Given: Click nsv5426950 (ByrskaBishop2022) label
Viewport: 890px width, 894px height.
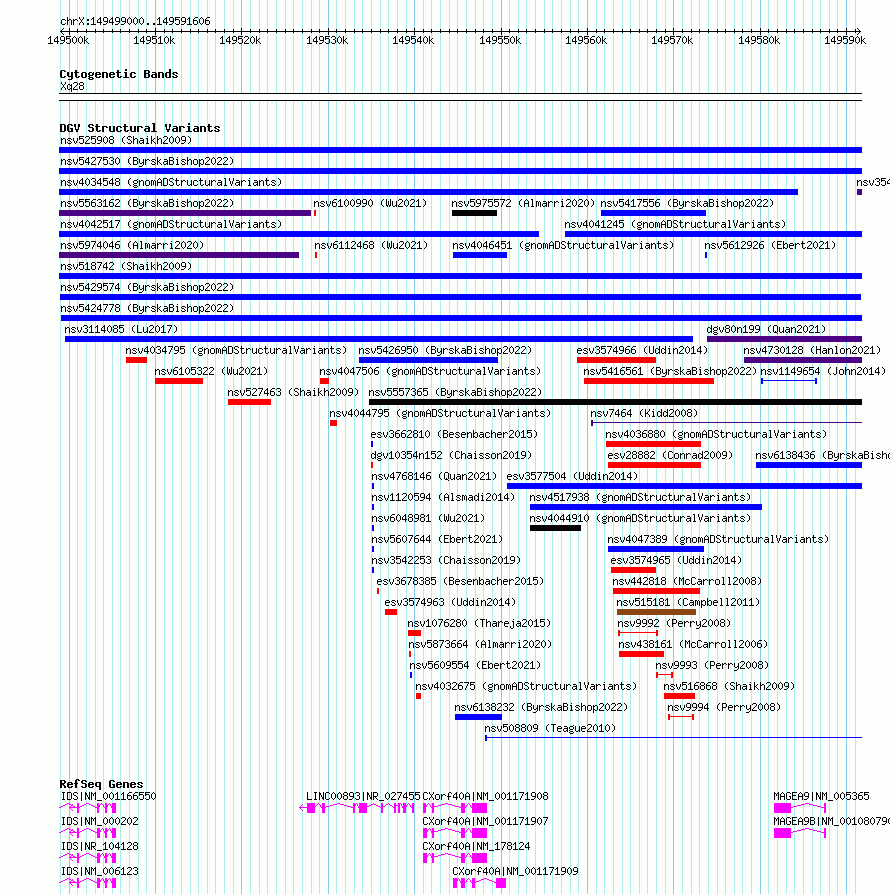Looking at the screenshot, I should [445, 351].
